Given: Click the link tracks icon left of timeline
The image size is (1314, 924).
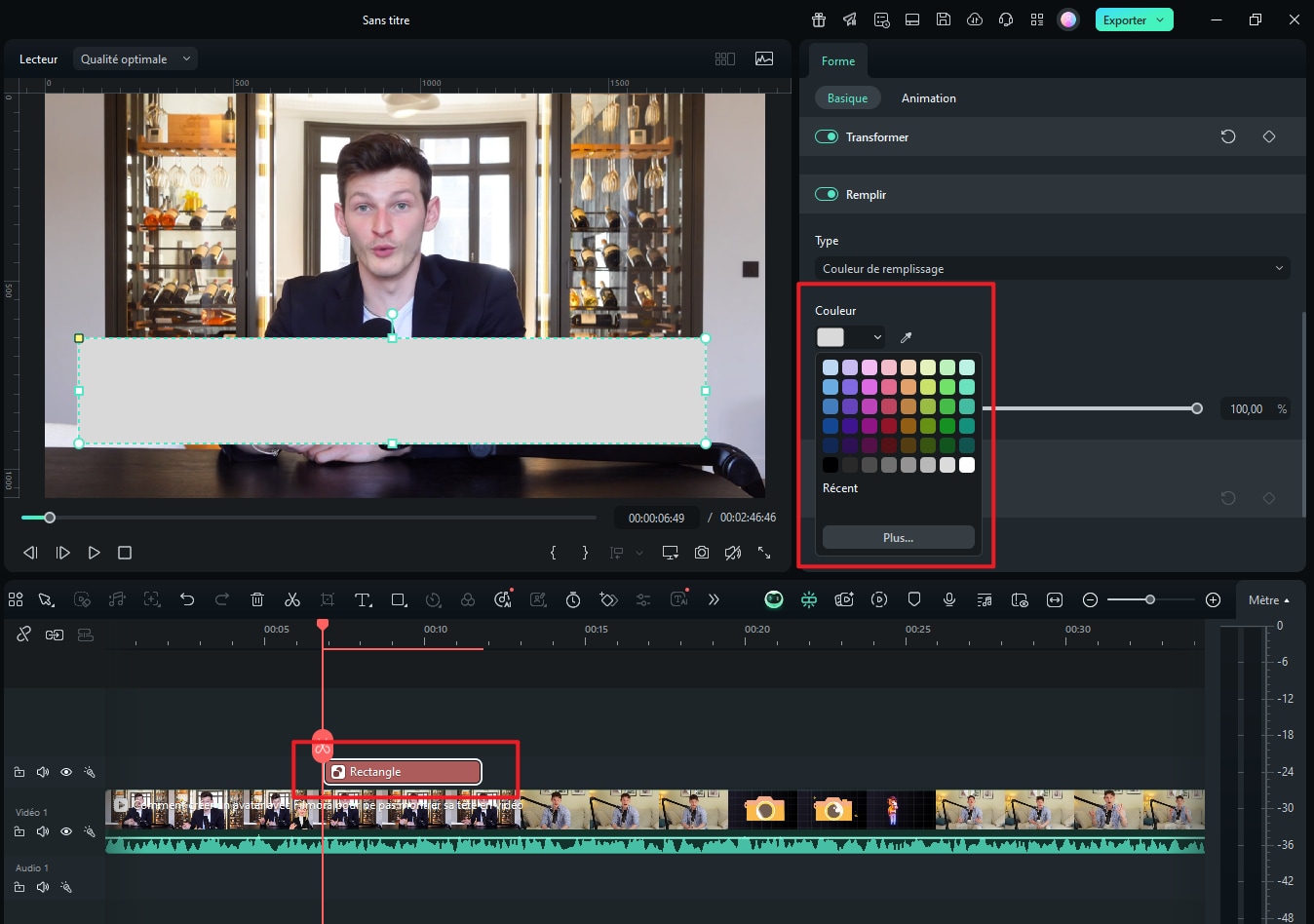Looking at the screenshot, I should coord(24,635).
